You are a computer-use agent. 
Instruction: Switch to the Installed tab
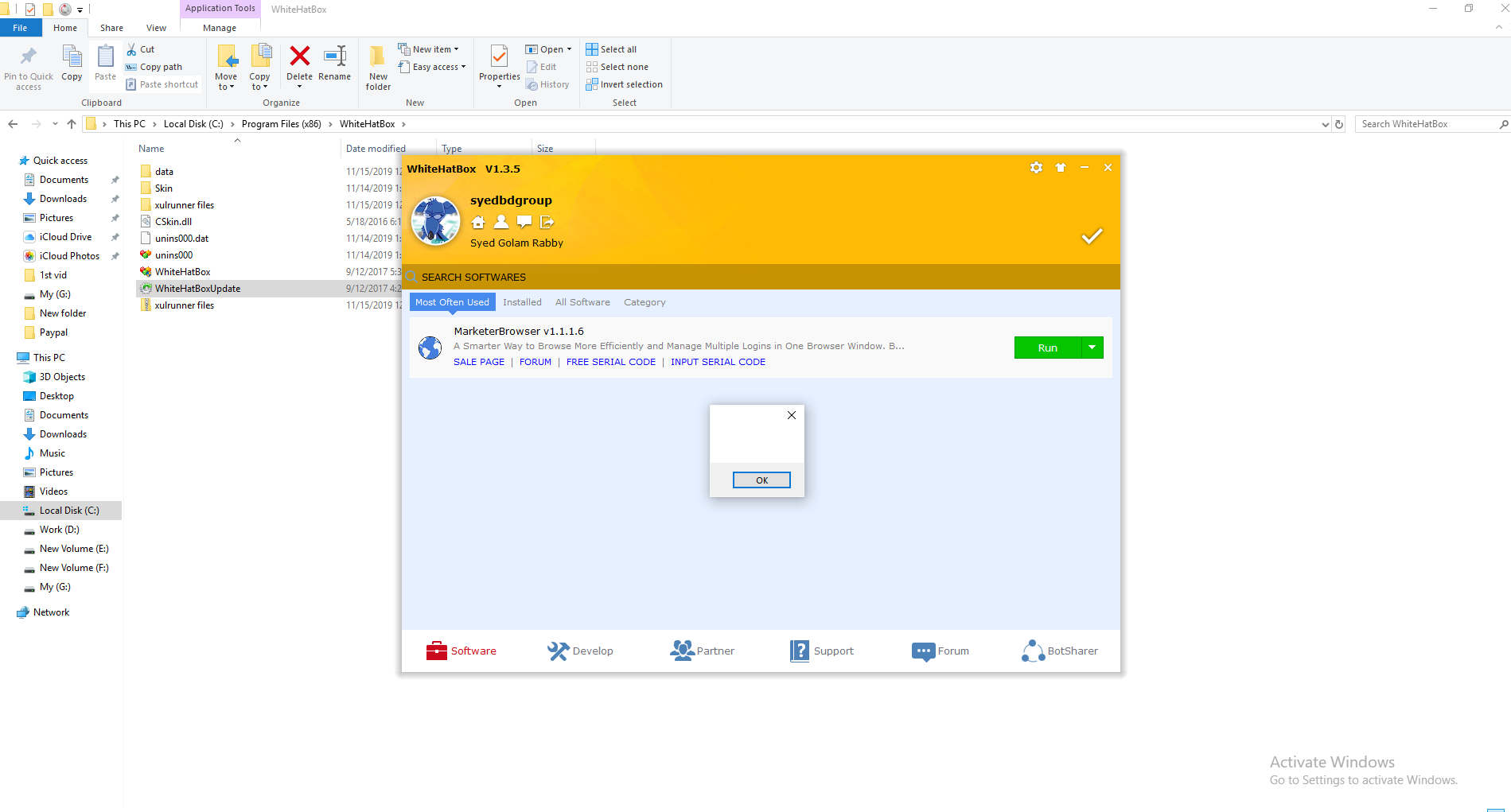[522, 302]
